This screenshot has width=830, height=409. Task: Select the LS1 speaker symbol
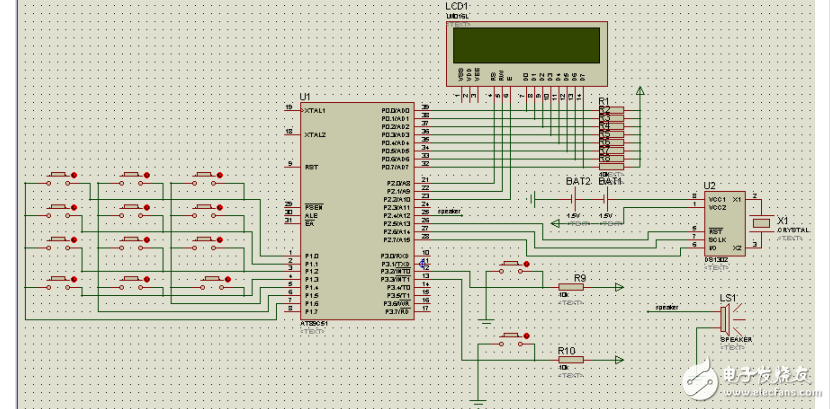(726, 320)
